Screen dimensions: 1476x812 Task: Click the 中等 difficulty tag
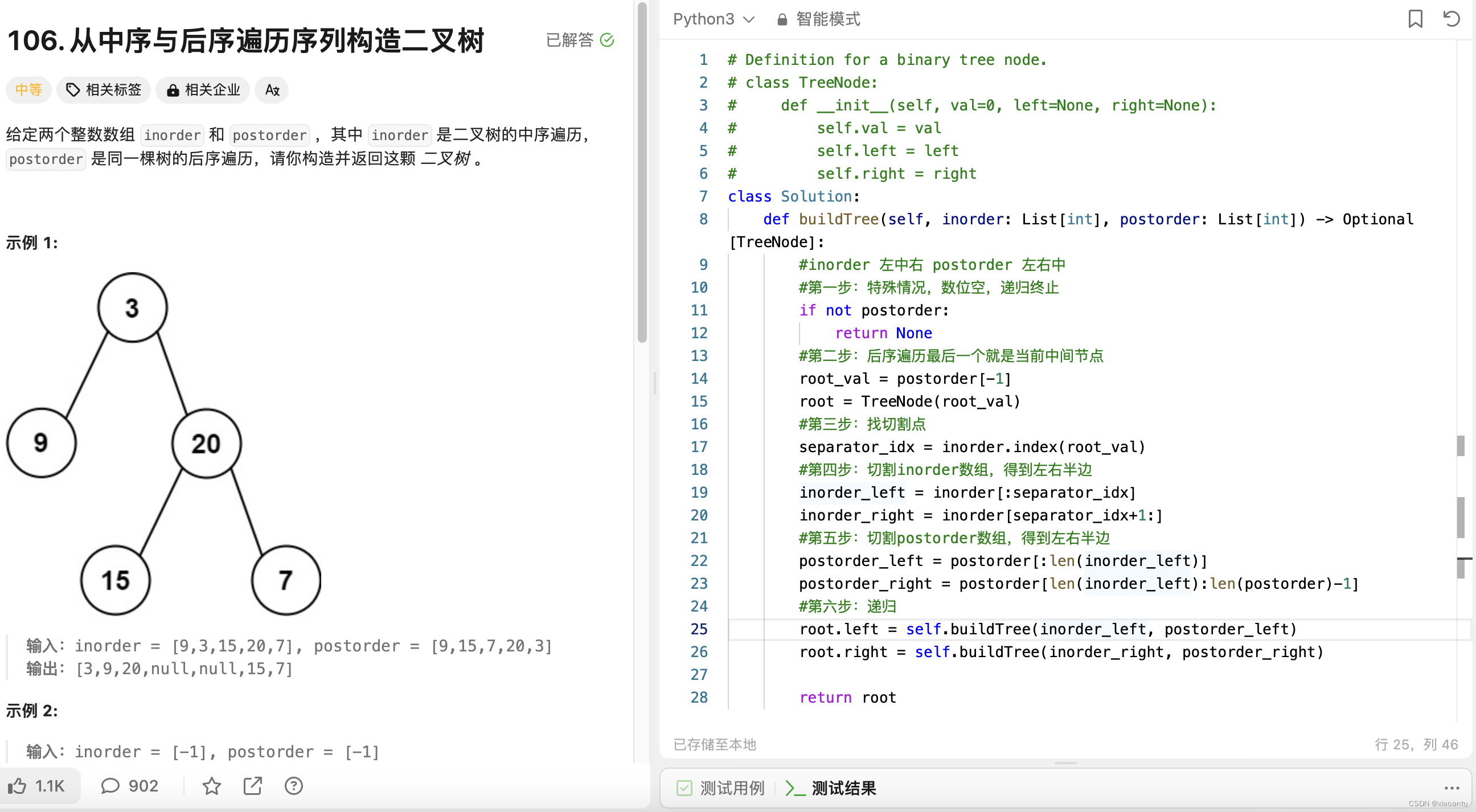28,89
